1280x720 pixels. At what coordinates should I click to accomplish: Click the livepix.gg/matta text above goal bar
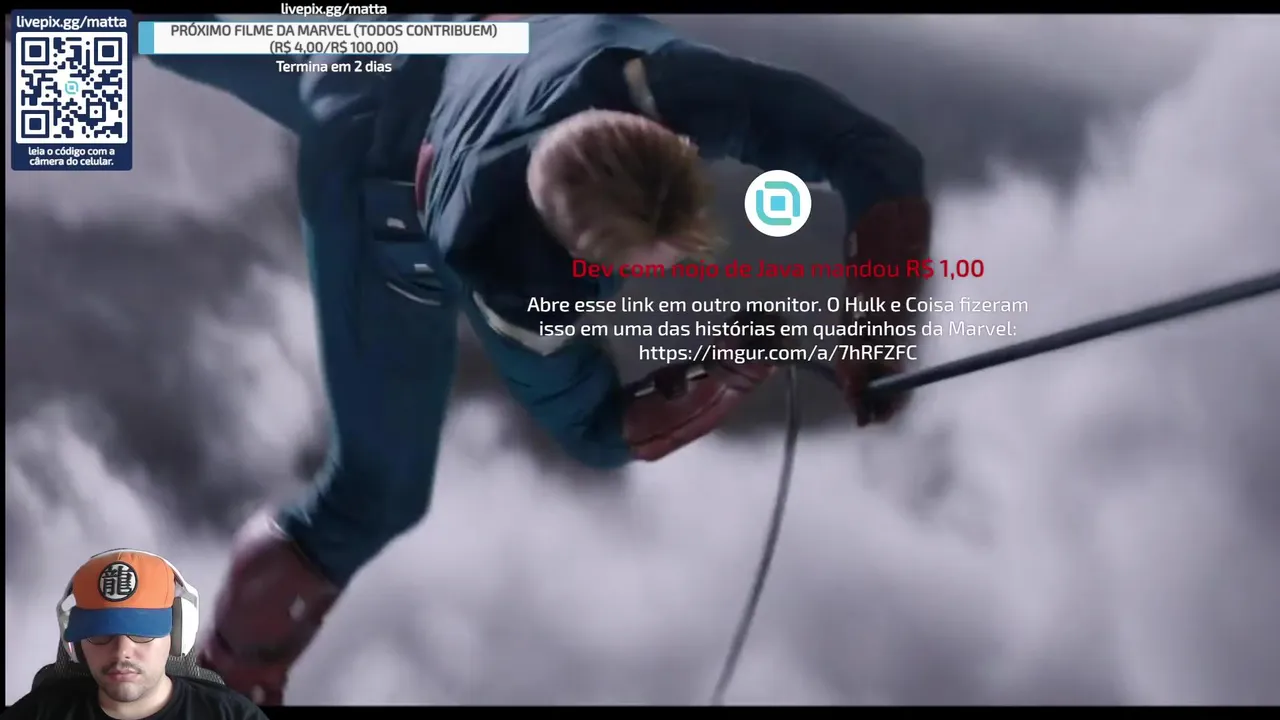click(x=333, y=9)
